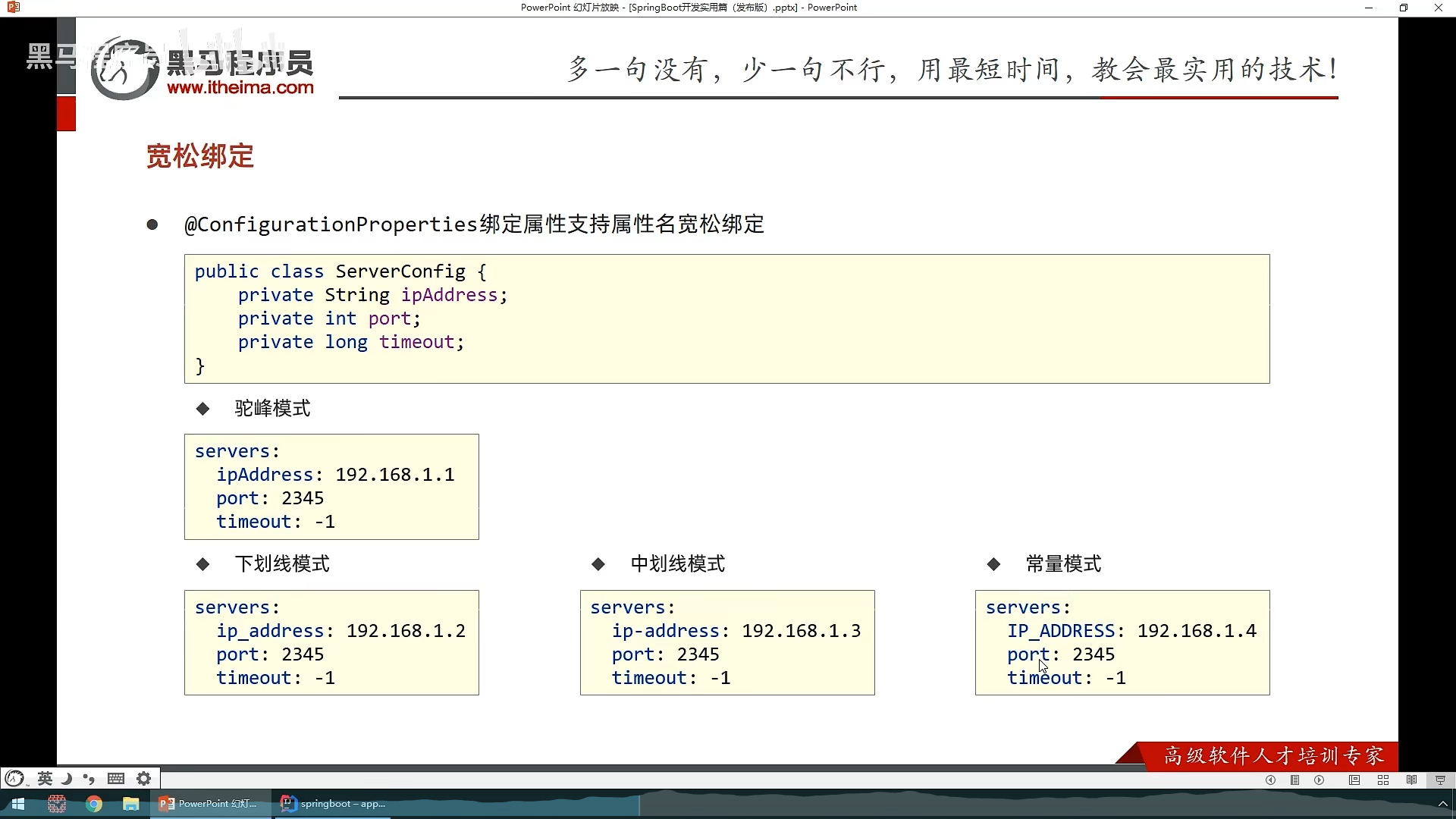This screenshot has width=1456, height=819.
Task: Advance to next slide arrow
Action: pyautogui.click(x=1319, y=780)
